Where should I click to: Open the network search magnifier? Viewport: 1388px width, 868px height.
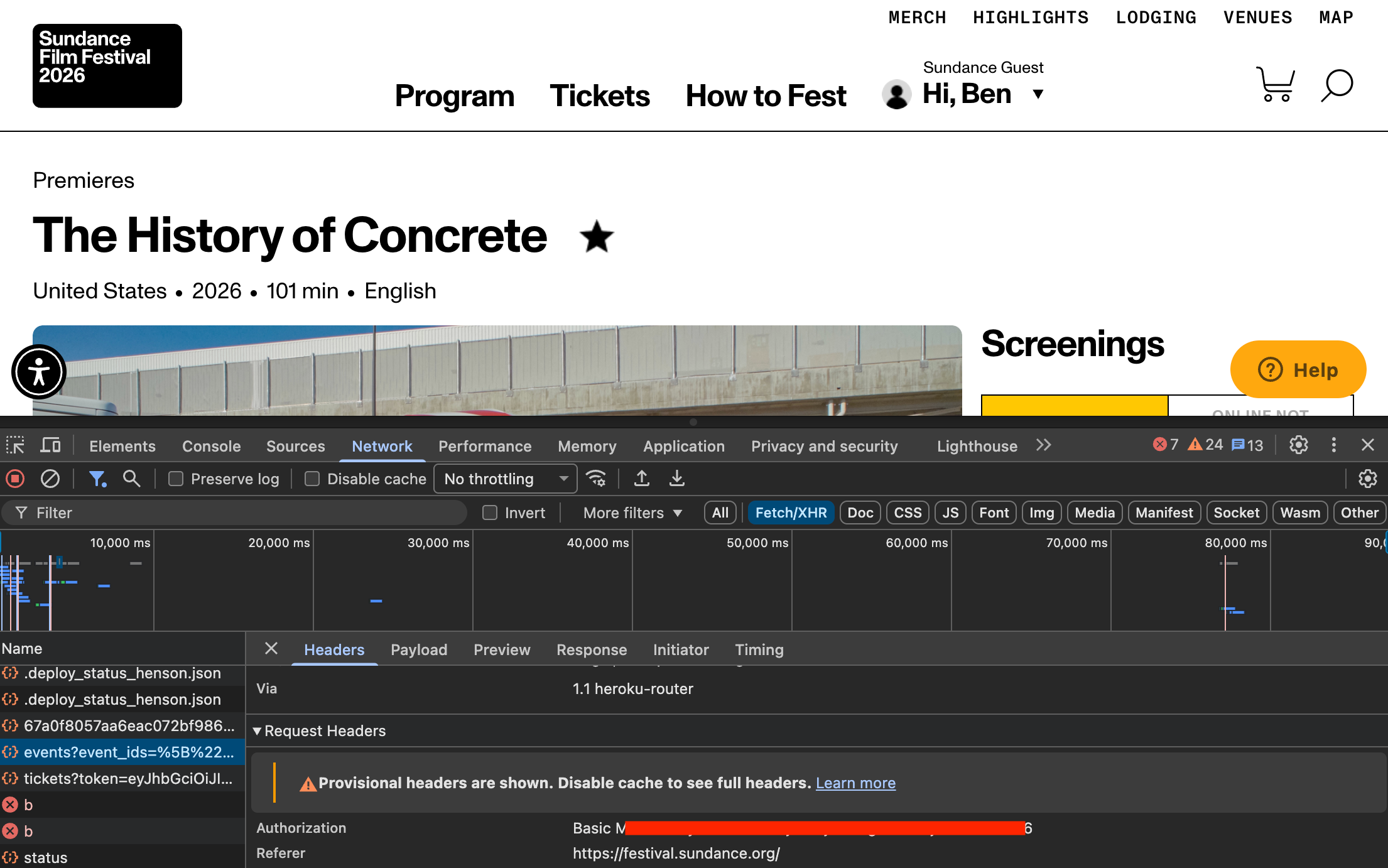[x=131, y=479]
